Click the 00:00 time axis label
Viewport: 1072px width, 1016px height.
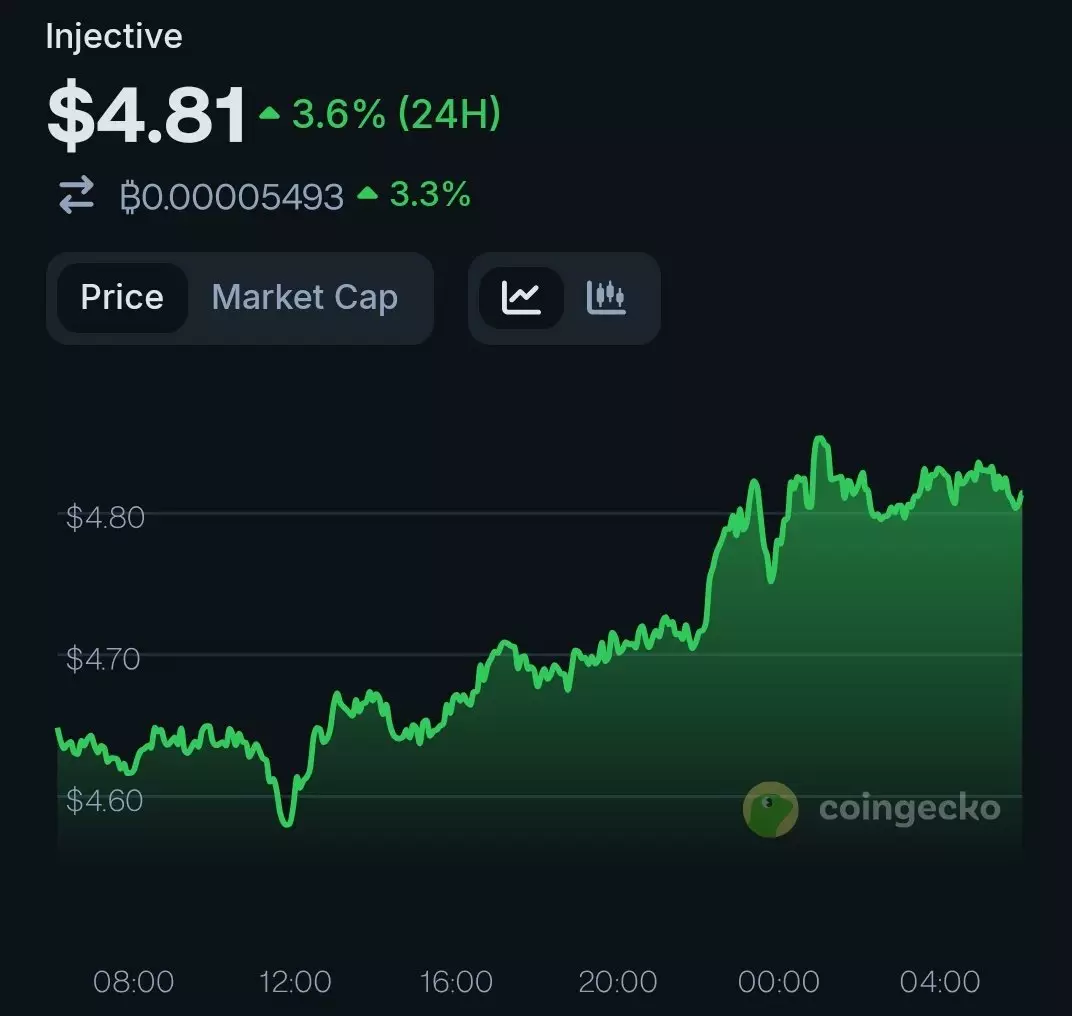778,981
